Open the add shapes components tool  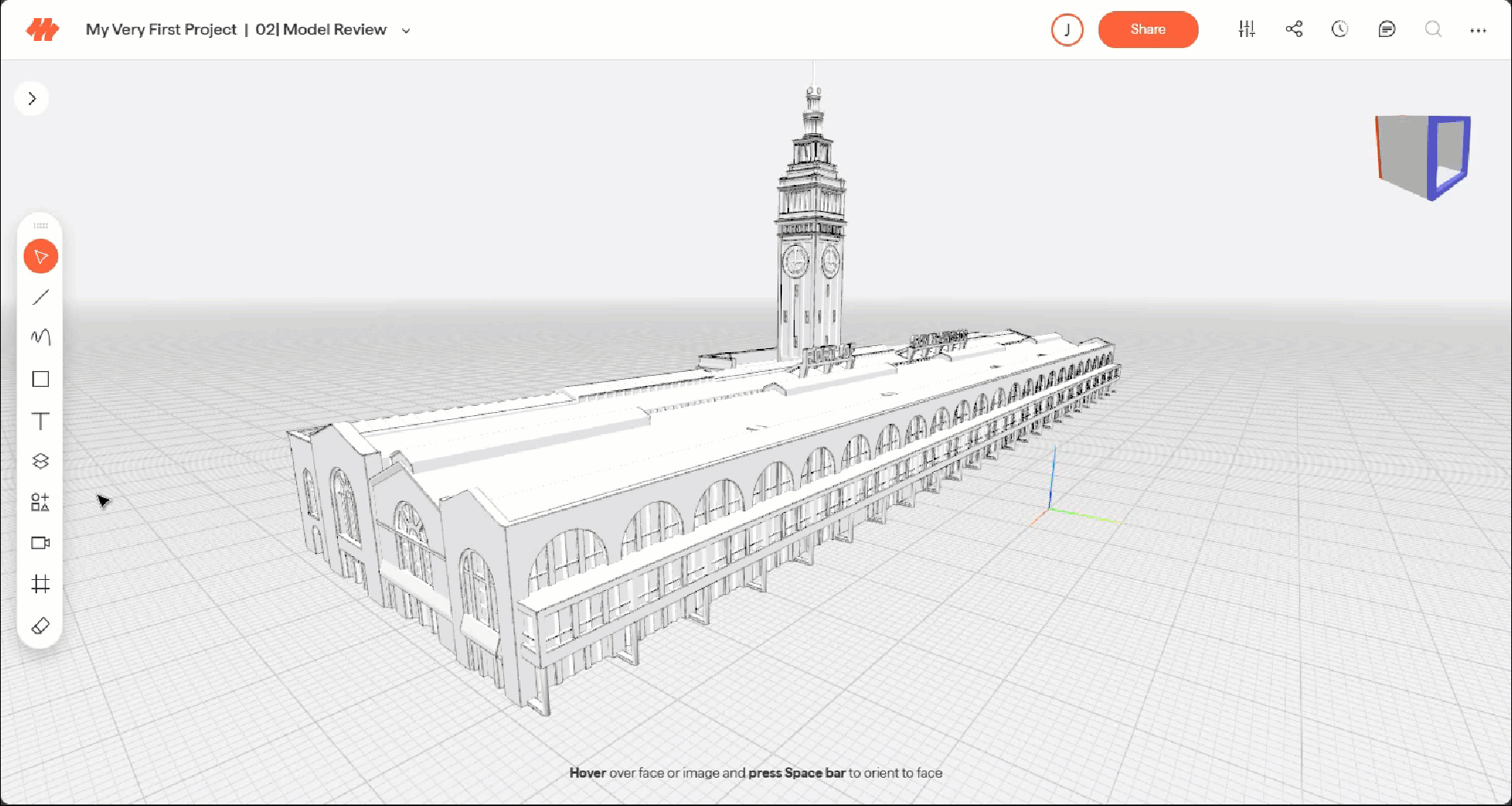click(41, 502)
